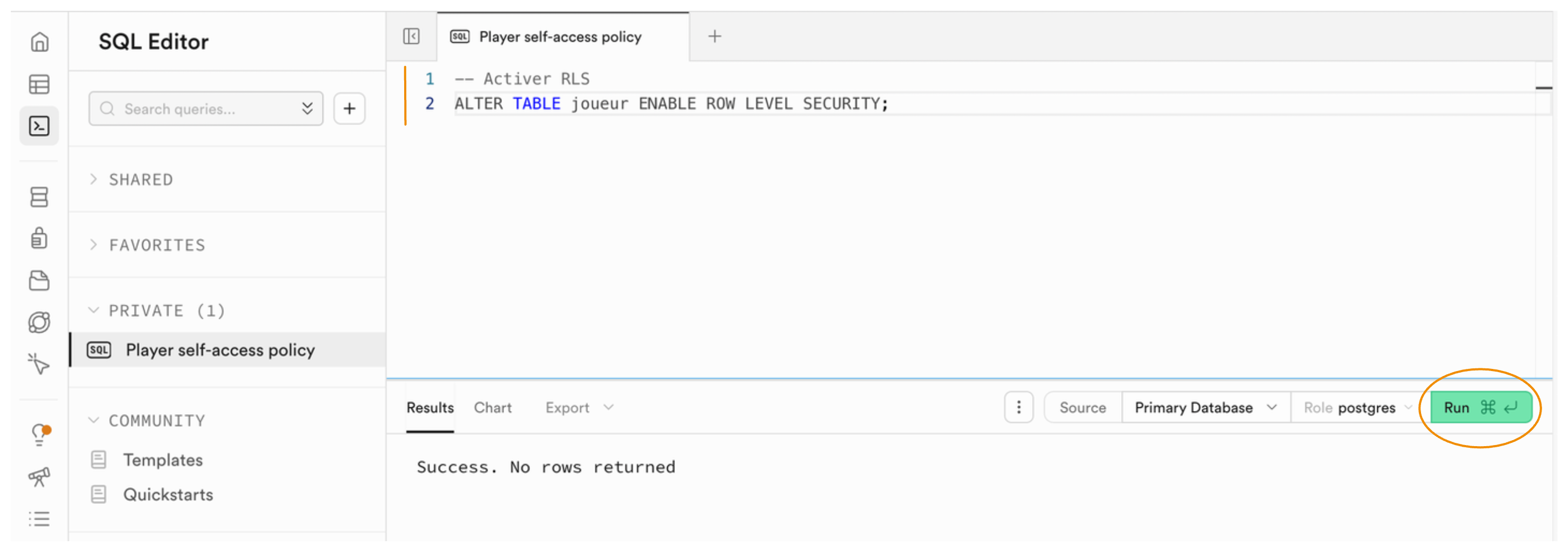Open Templates in Community section
Viewport: 1568px width, 552px height.
(163, 460)
